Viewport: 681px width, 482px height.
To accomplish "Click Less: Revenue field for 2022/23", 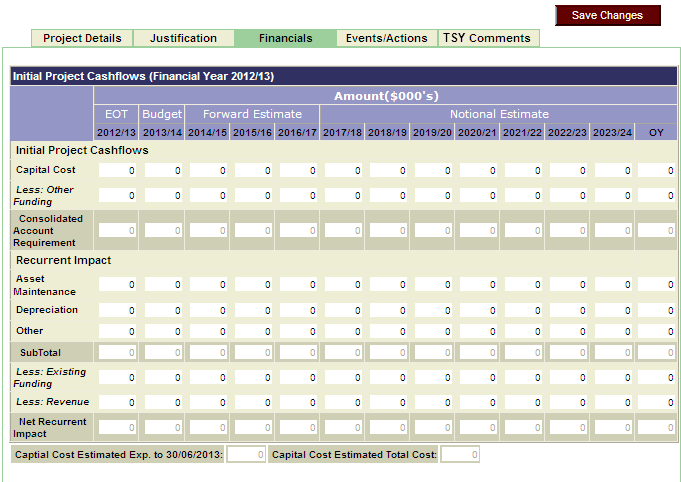I will click(x=567, y=402).
